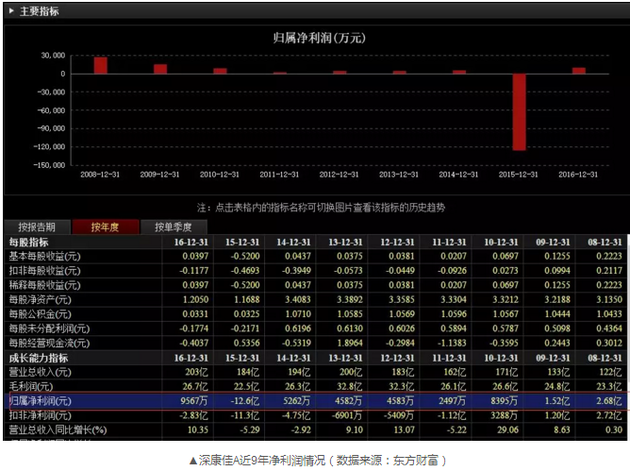Select the 2016-12-31 bar in the chart

(578, 70)
